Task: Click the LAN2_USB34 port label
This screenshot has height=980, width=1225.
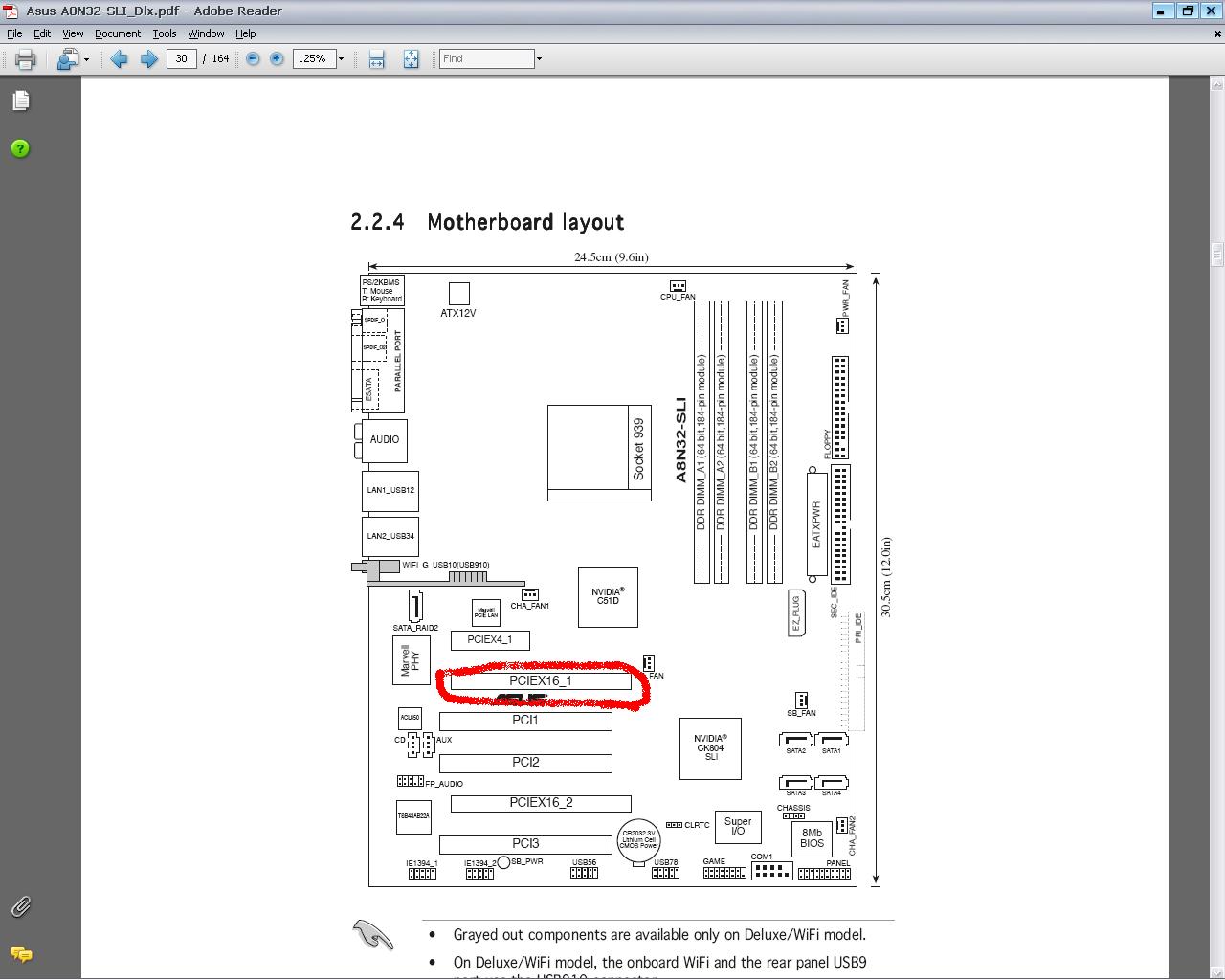Action: 390,536
